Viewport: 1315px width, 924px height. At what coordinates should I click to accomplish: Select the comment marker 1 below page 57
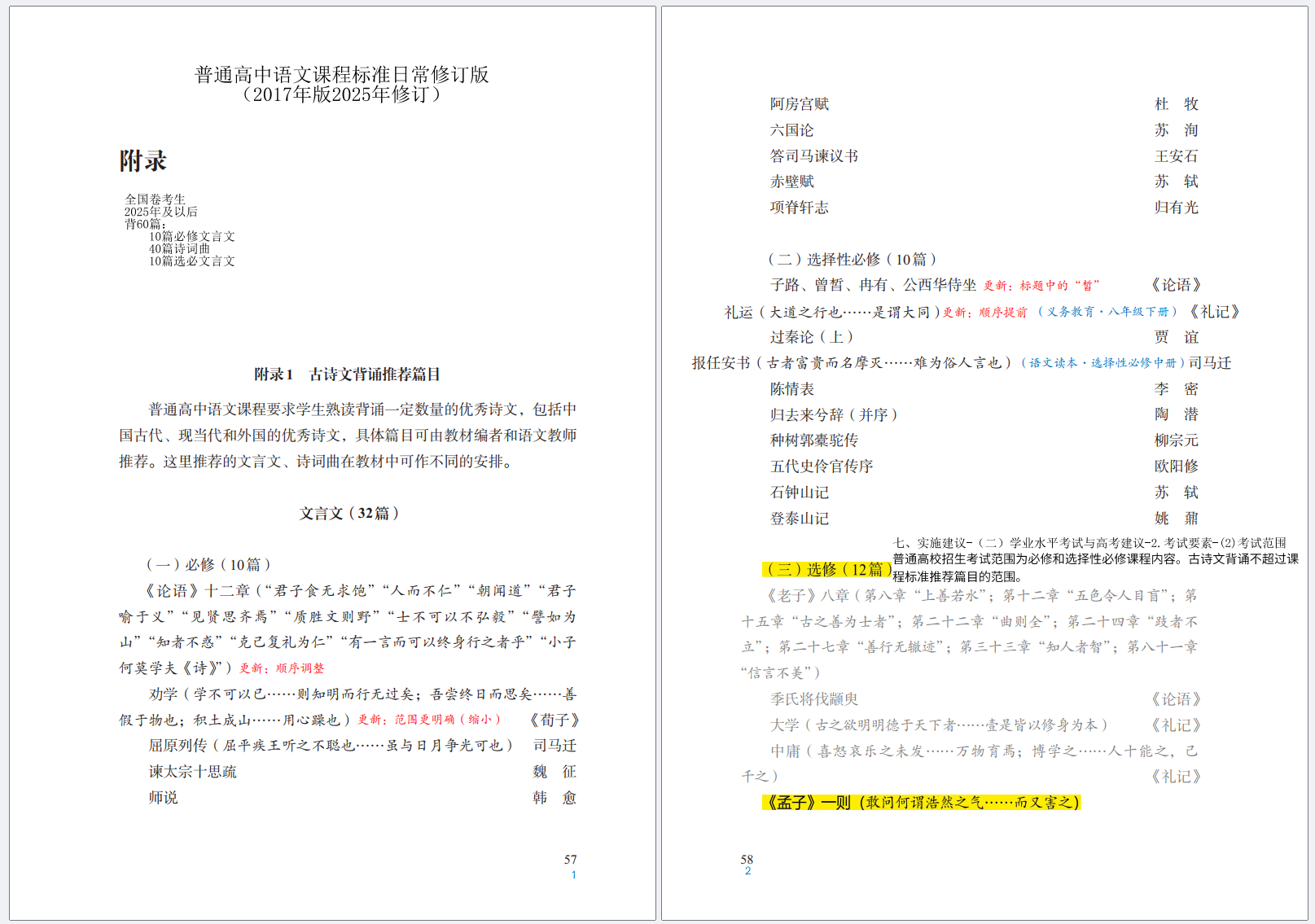point(574,874)
